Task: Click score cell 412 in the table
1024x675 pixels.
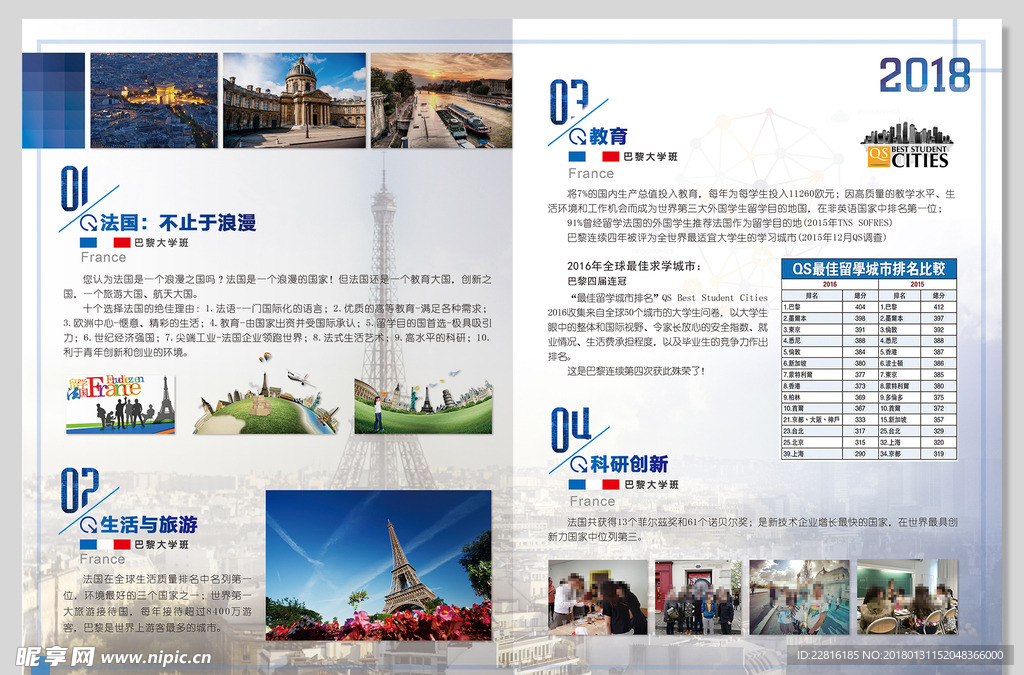Action: 938,307
